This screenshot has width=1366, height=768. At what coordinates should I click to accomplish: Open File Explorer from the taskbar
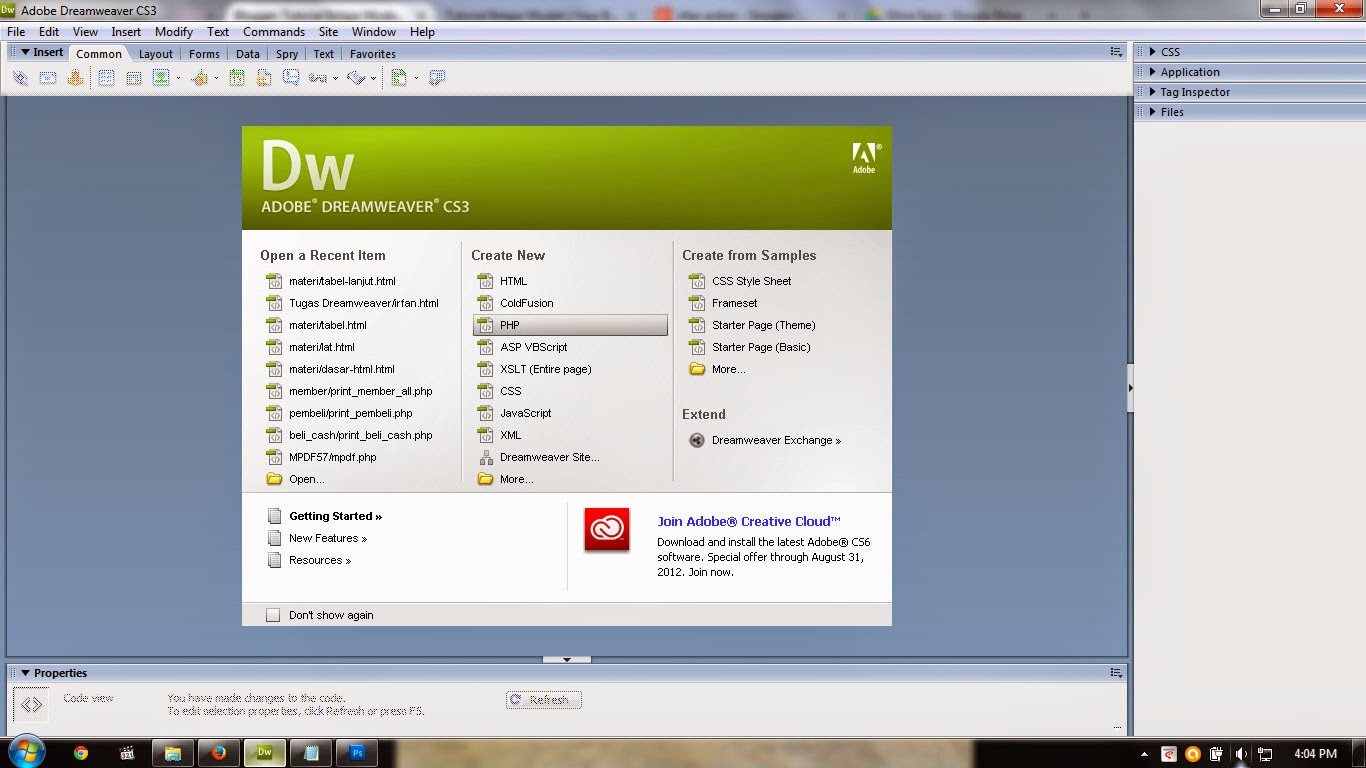[173, 753]
